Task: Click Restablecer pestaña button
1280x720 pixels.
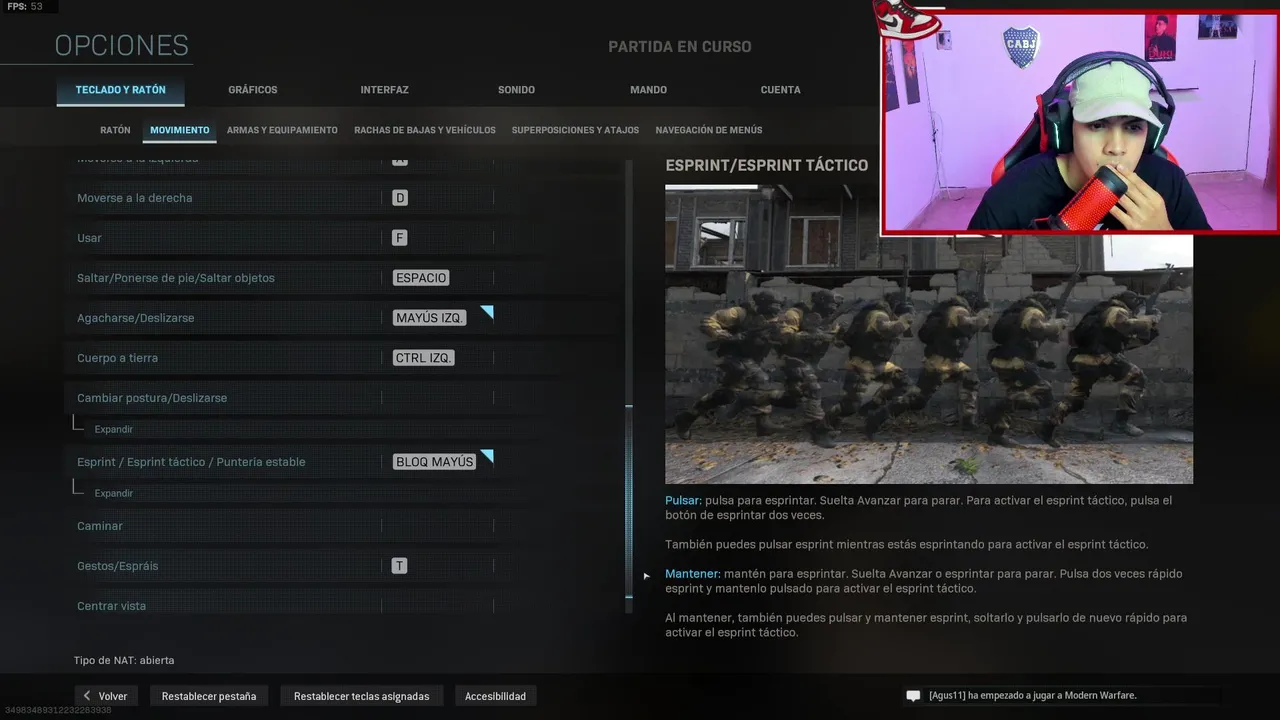Action: [209, 696]
